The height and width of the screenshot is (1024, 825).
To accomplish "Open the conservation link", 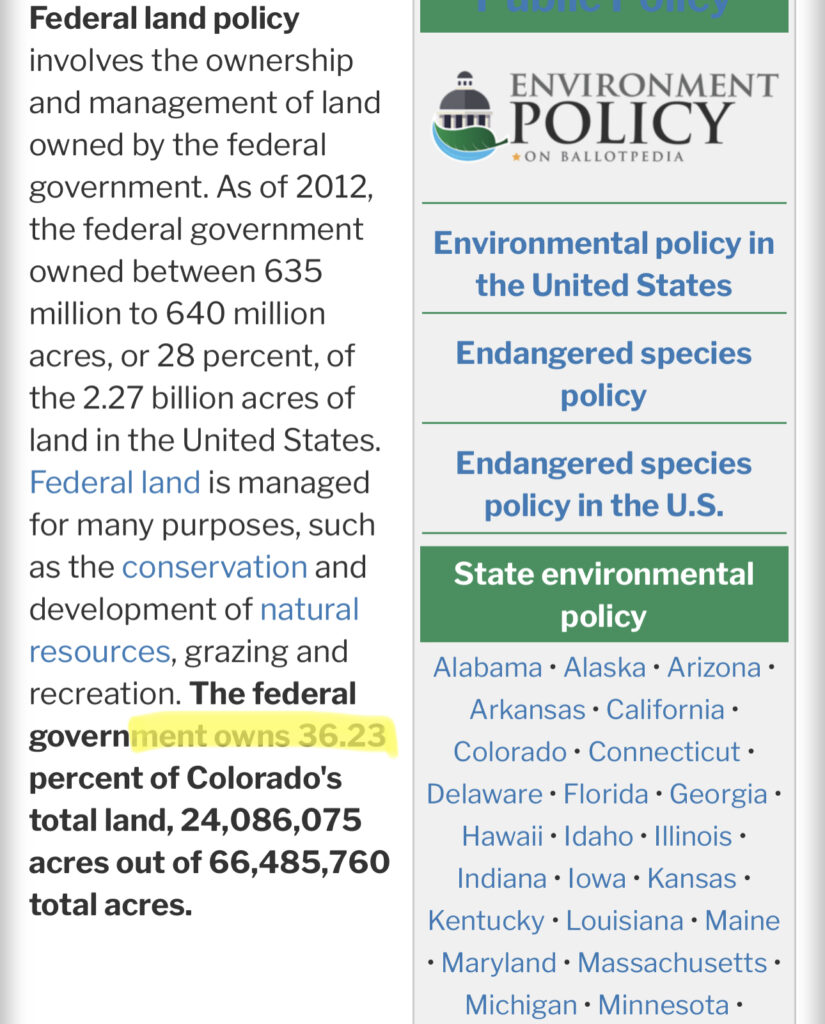I will click(214, 567).
